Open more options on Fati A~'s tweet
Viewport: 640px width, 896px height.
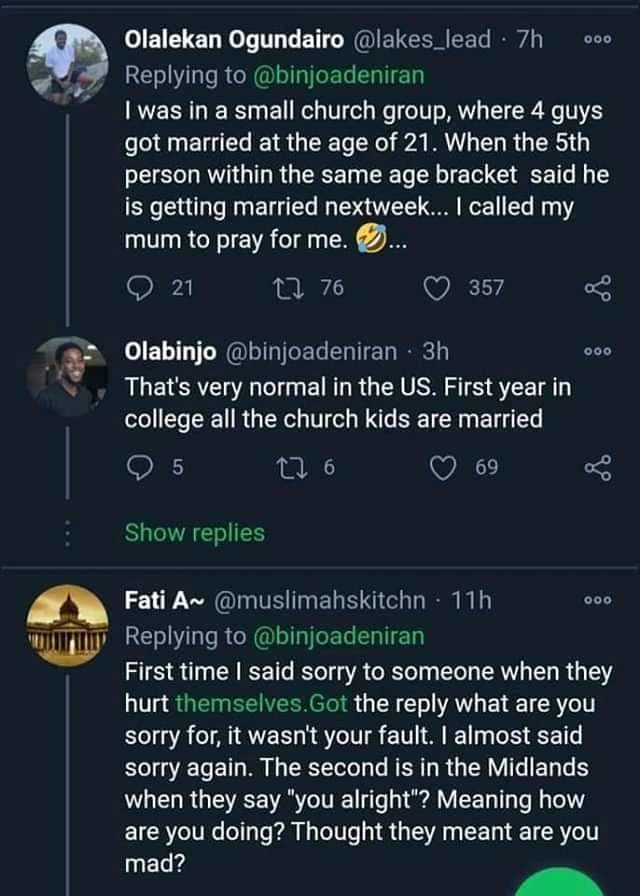[x=596, y=600]
